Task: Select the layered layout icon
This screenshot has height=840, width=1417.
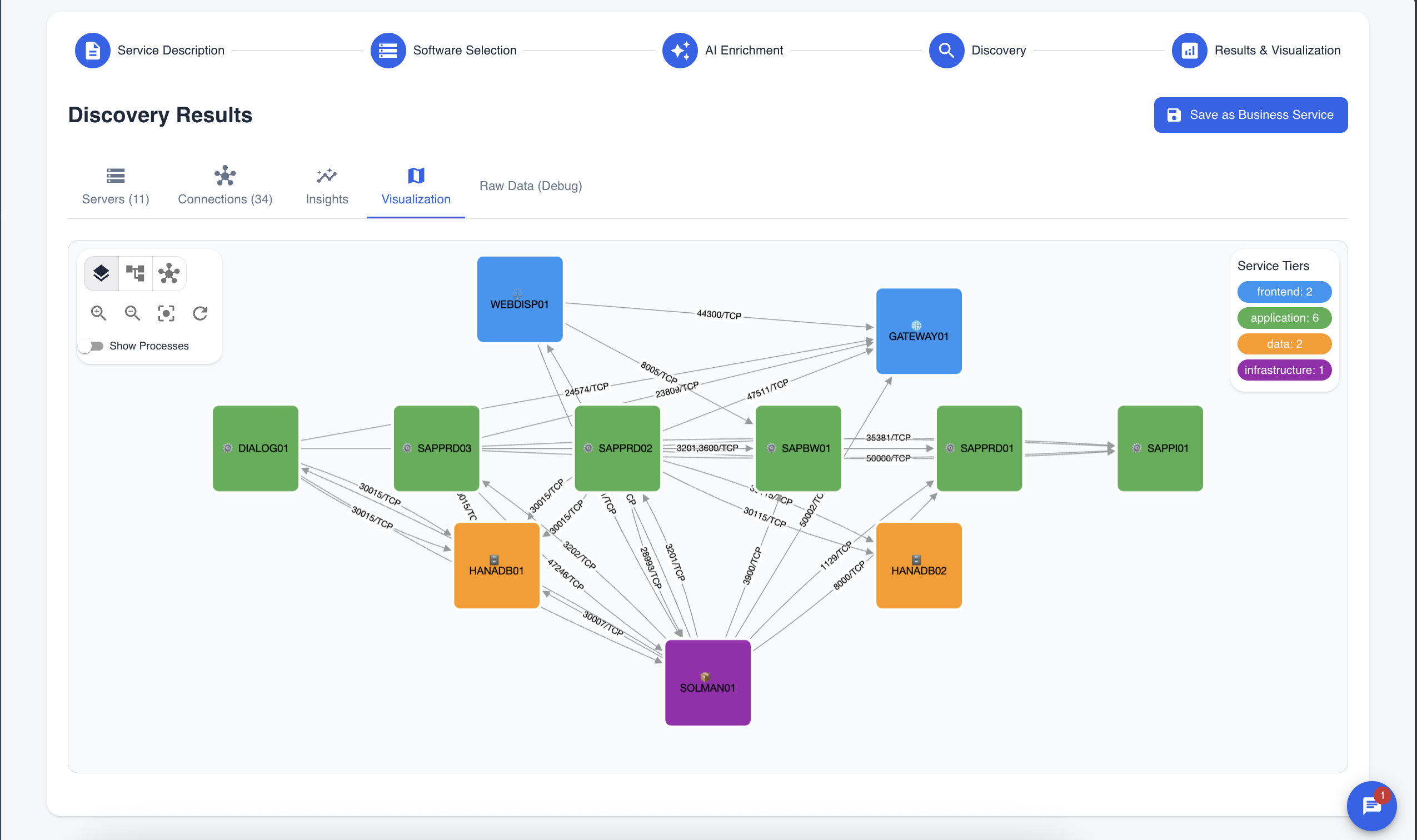Action: click(x=101, y=273)
